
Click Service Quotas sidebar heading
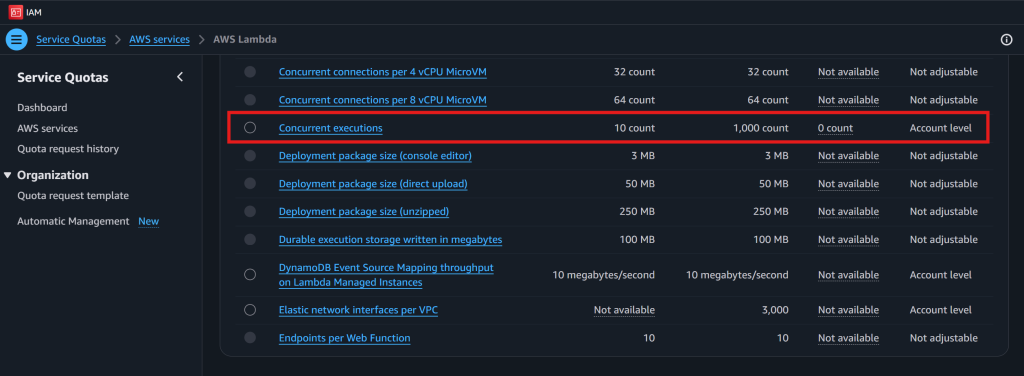63,77
